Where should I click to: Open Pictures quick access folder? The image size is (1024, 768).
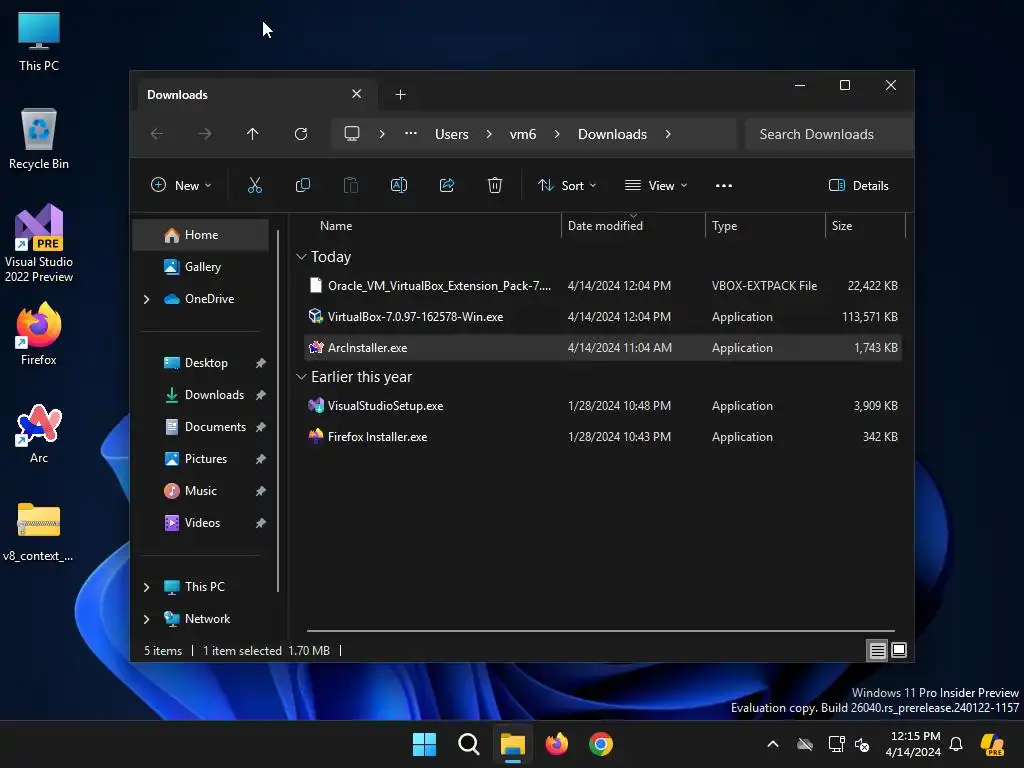[x=200, y=458]
